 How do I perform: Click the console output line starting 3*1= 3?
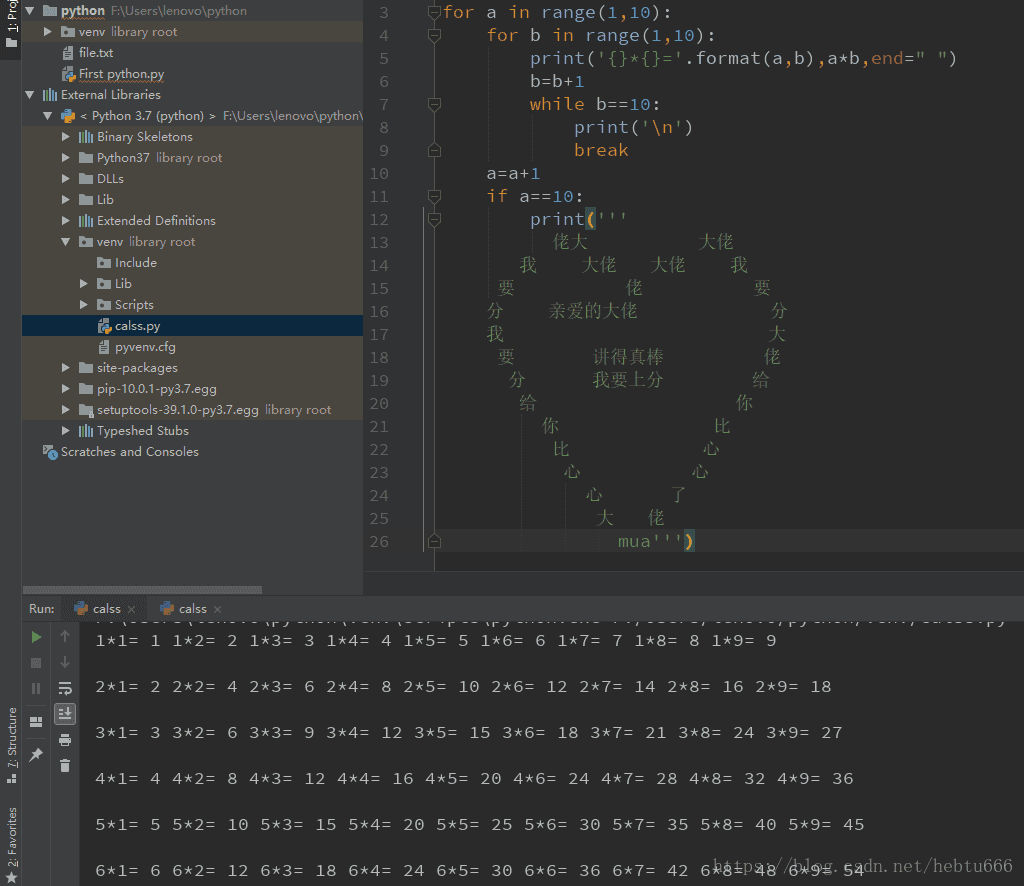[468, 733]
